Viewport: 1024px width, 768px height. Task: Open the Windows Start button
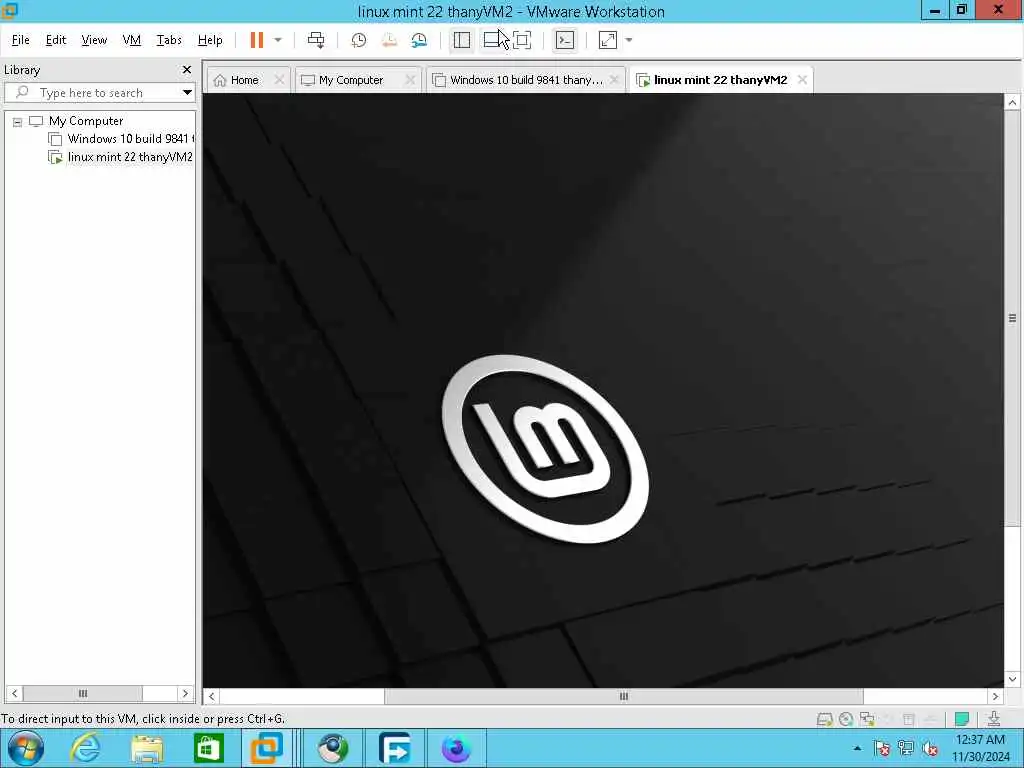pos(26,748)
